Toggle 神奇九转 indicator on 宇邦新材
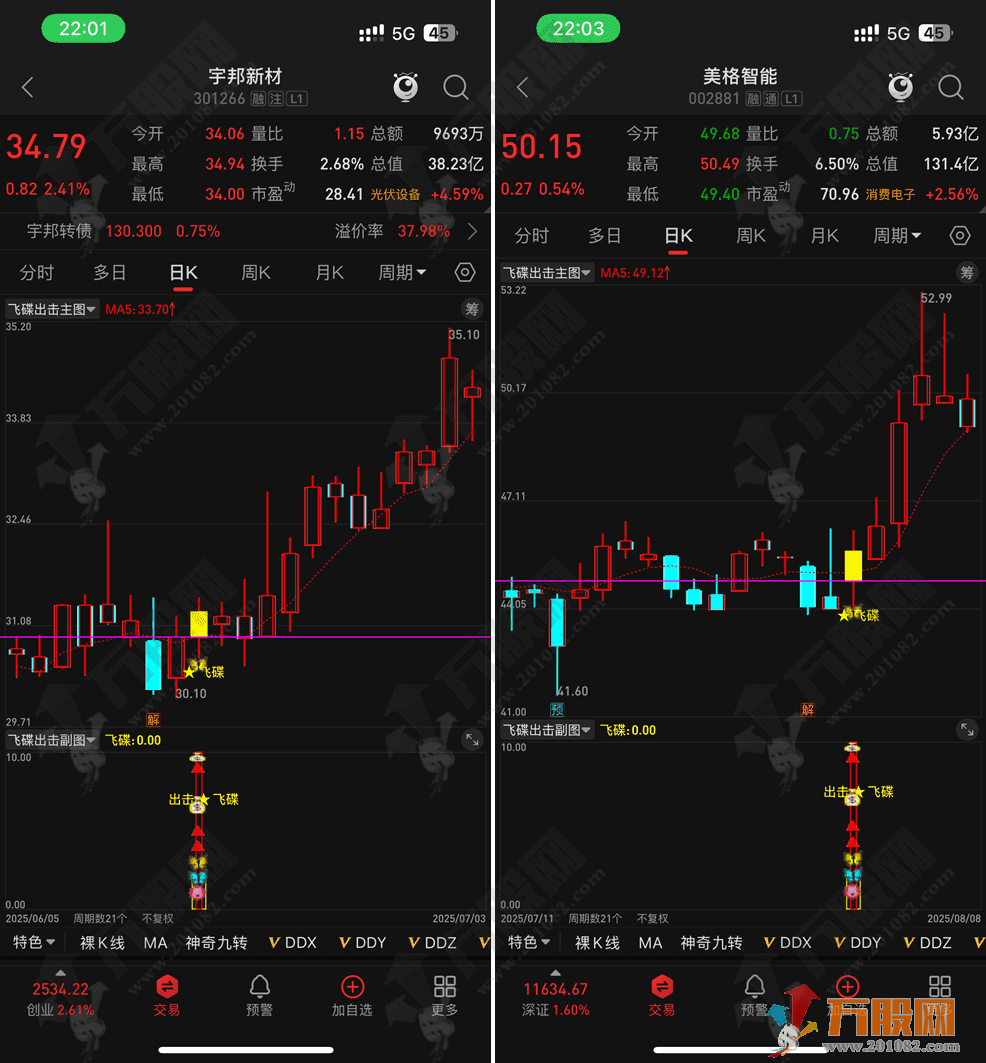Image resolution: width=986 pixels, height=1063 pixels. pyautogui.click(x=216, y=943)
